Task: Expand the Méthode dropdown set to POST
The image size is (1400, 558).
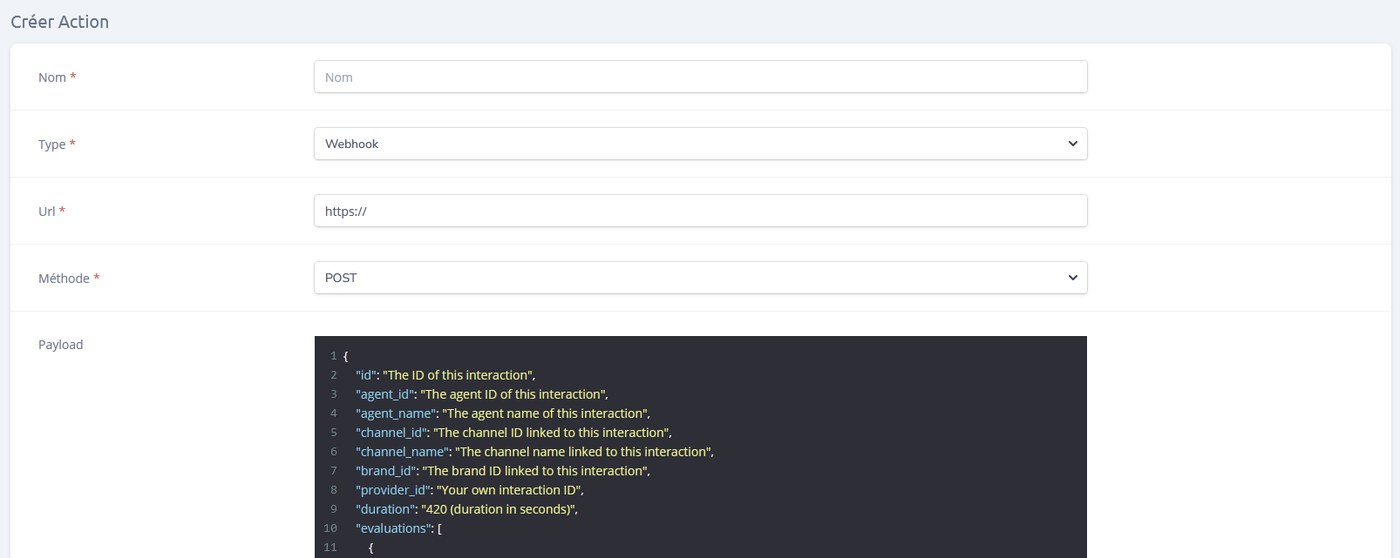Action: (x=700, y=278)
